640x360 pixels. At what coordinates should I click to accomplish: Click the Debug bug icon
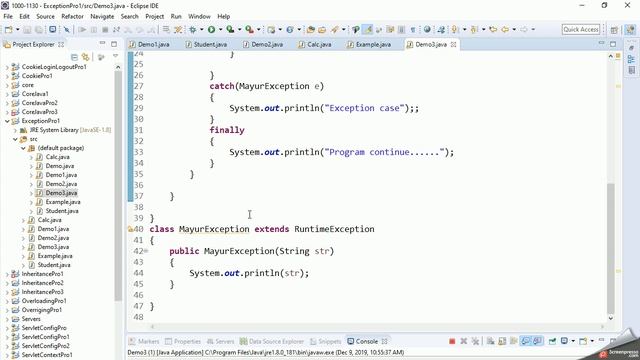[x=193, y=29]
